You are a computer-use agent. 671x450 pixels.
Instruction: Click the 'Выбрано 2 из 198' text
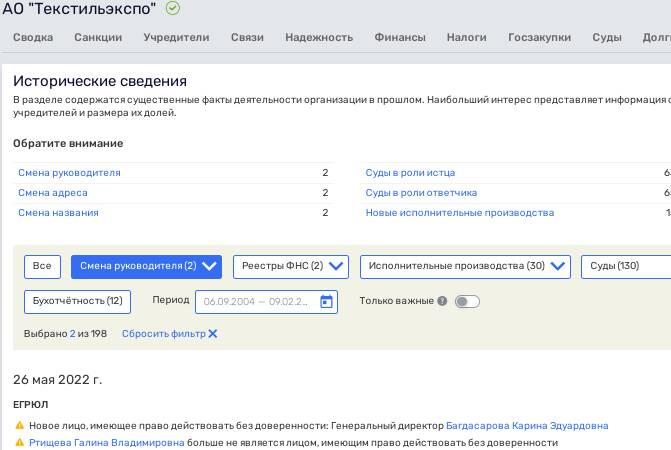65,334
